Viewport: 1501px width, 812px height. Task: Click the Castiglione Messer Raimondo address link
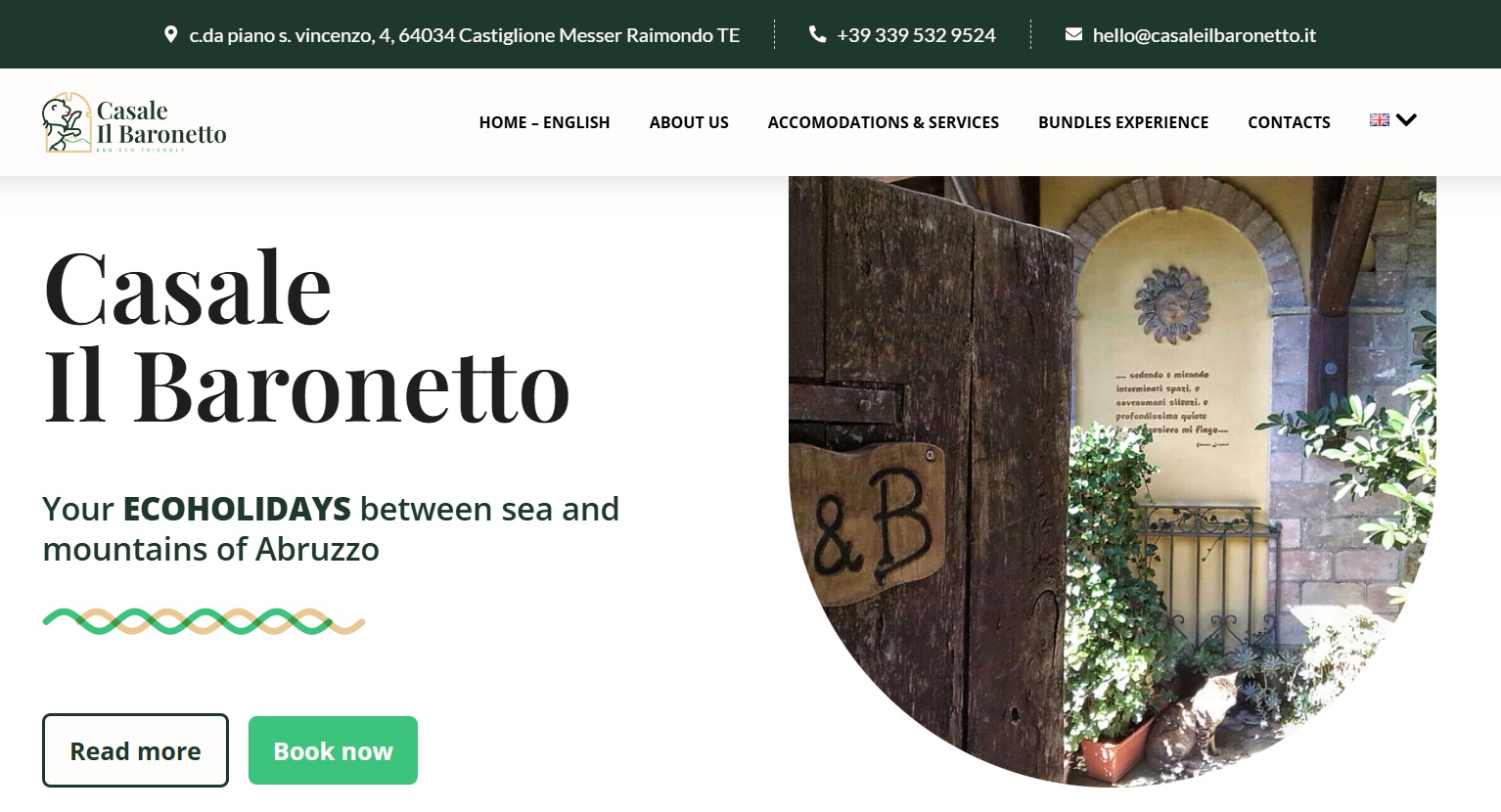(x=464, y=35)
